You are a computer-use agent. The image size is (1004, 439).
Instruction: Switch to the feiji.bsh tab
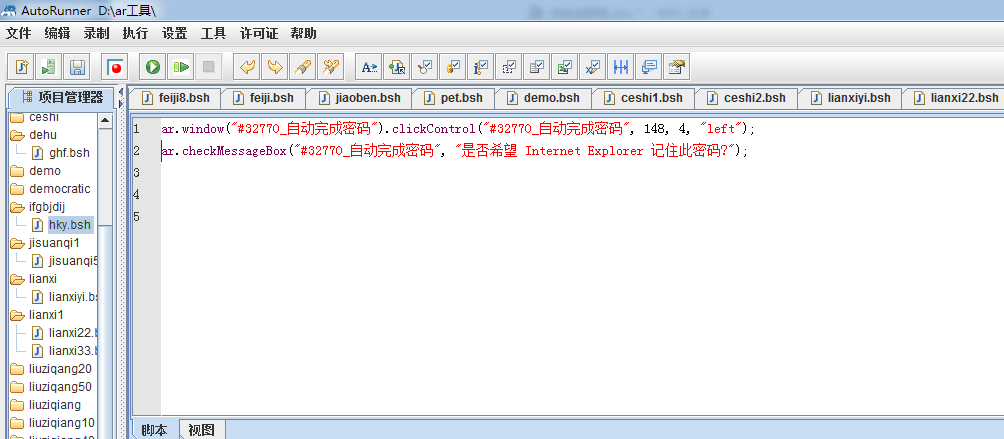point(263,98)
